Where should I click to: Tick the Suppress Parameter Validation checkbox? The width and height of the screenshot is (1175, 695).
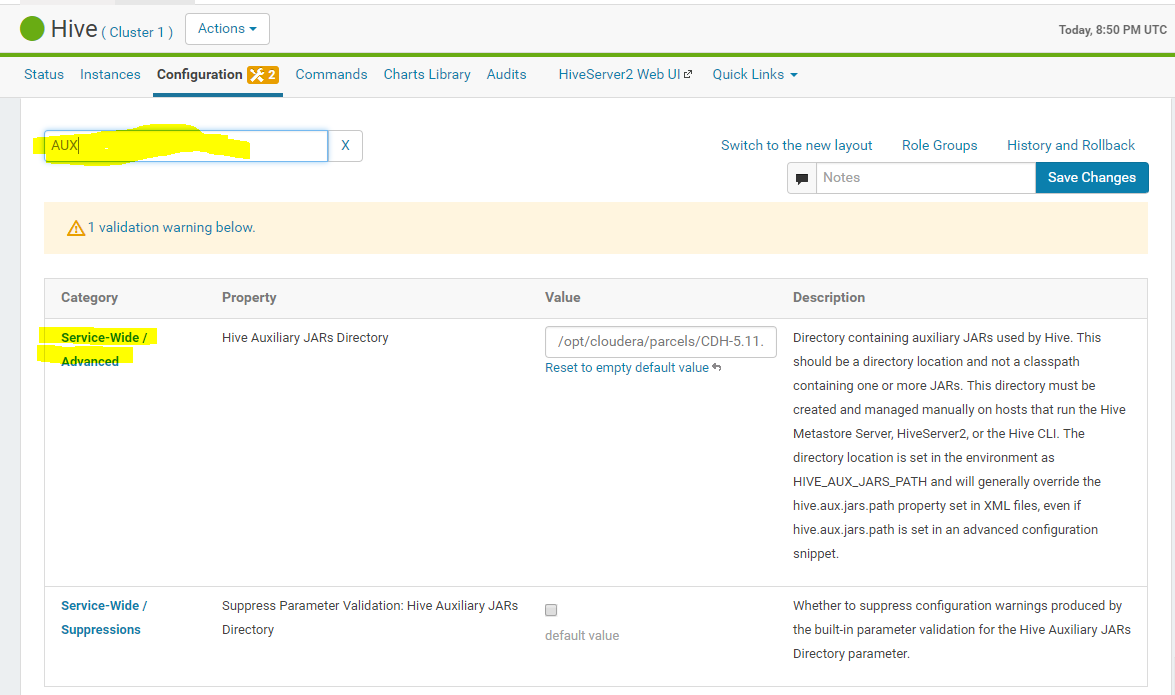point(551,610)
